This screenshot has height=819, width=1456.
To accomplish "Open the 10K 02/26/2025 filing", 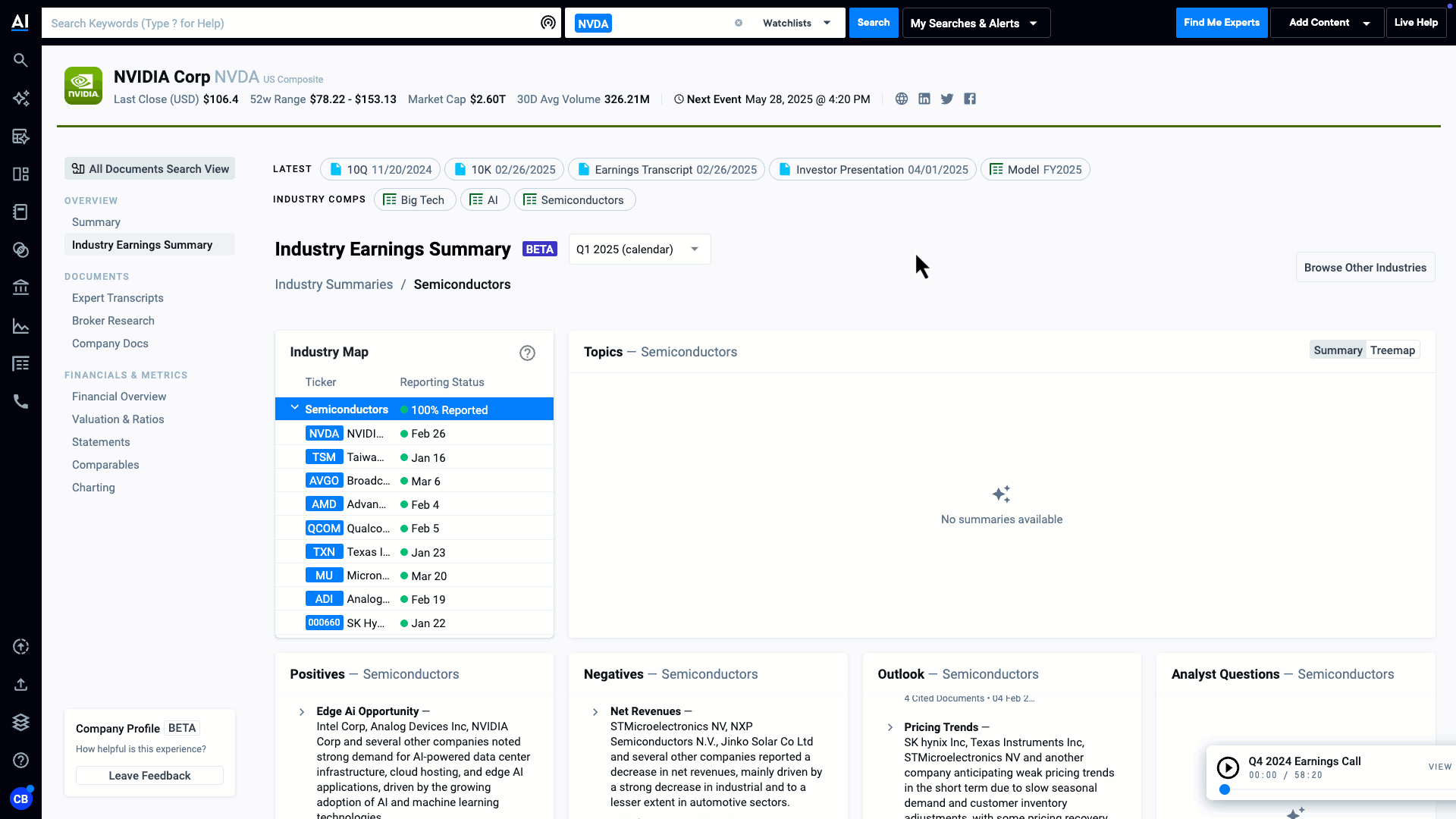I will 504,169.
